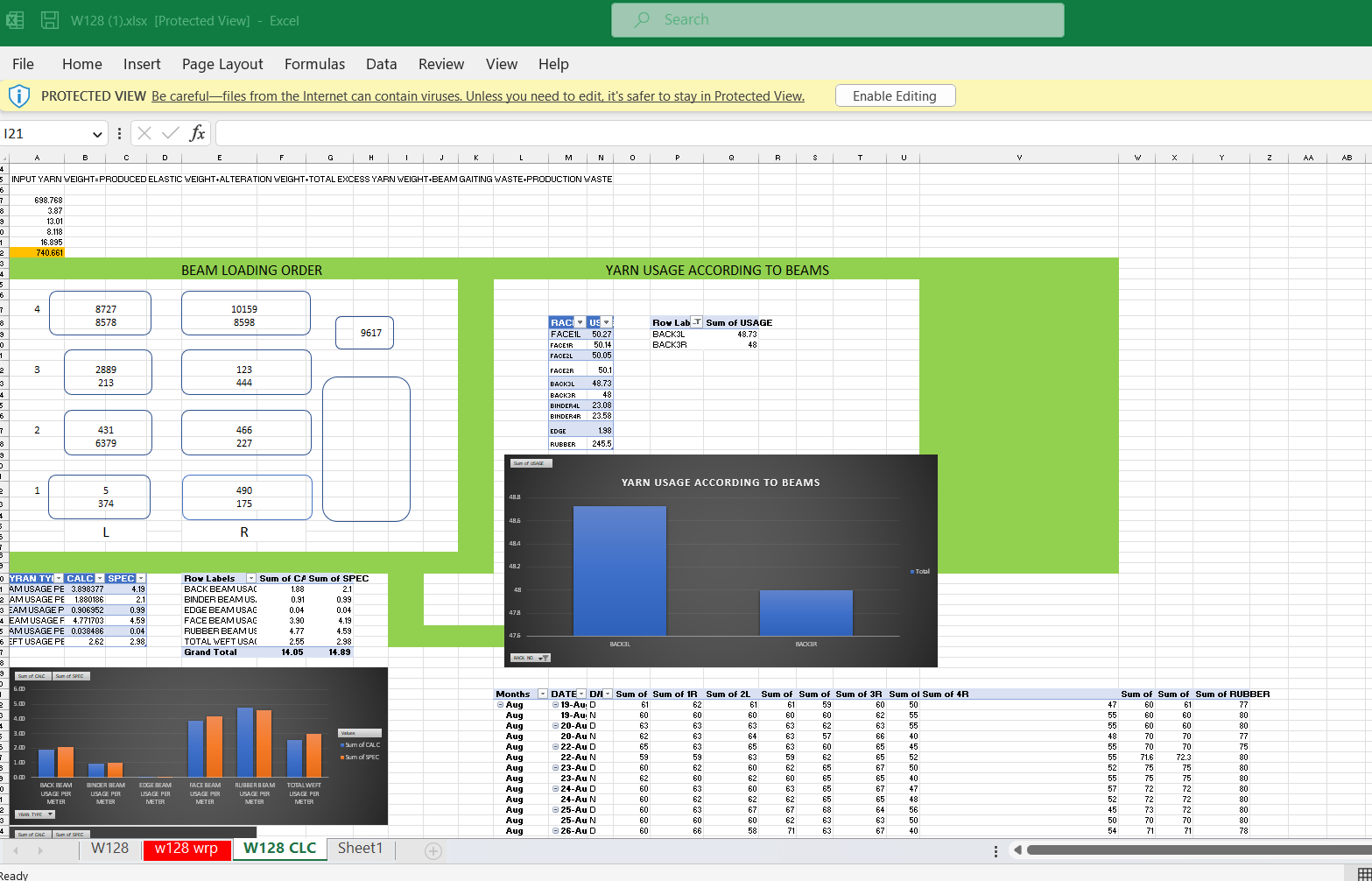This screenshot has height=881, width=1372.
Task: Click the formula bar cancel X icon
Action: [x=145, y=133]
